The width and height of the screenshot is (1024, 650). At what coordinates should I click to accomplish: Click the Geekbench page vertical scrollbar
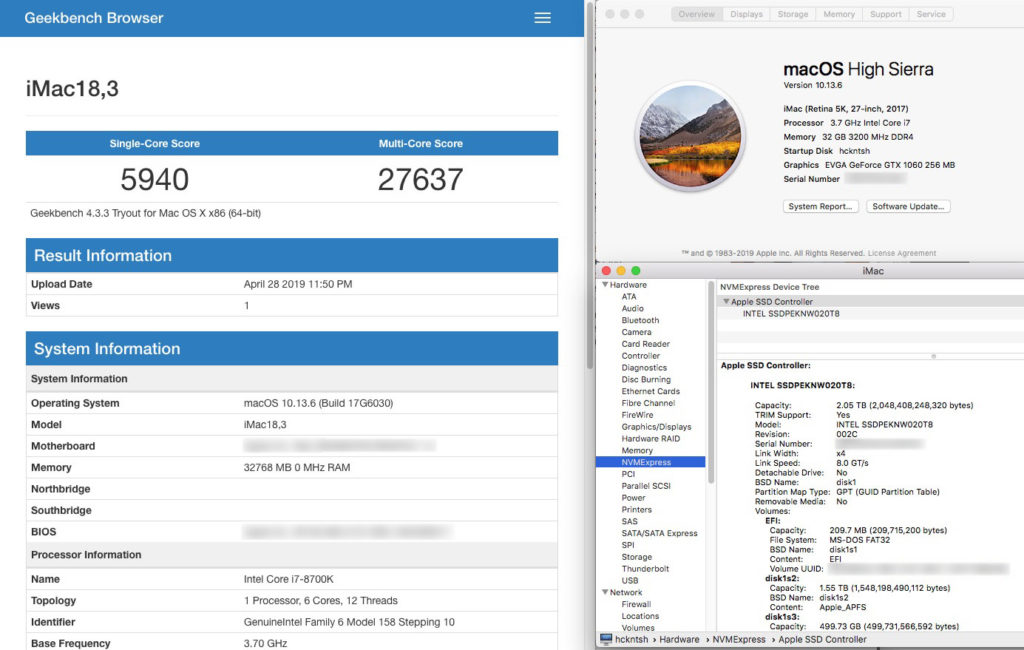(589, 186)
